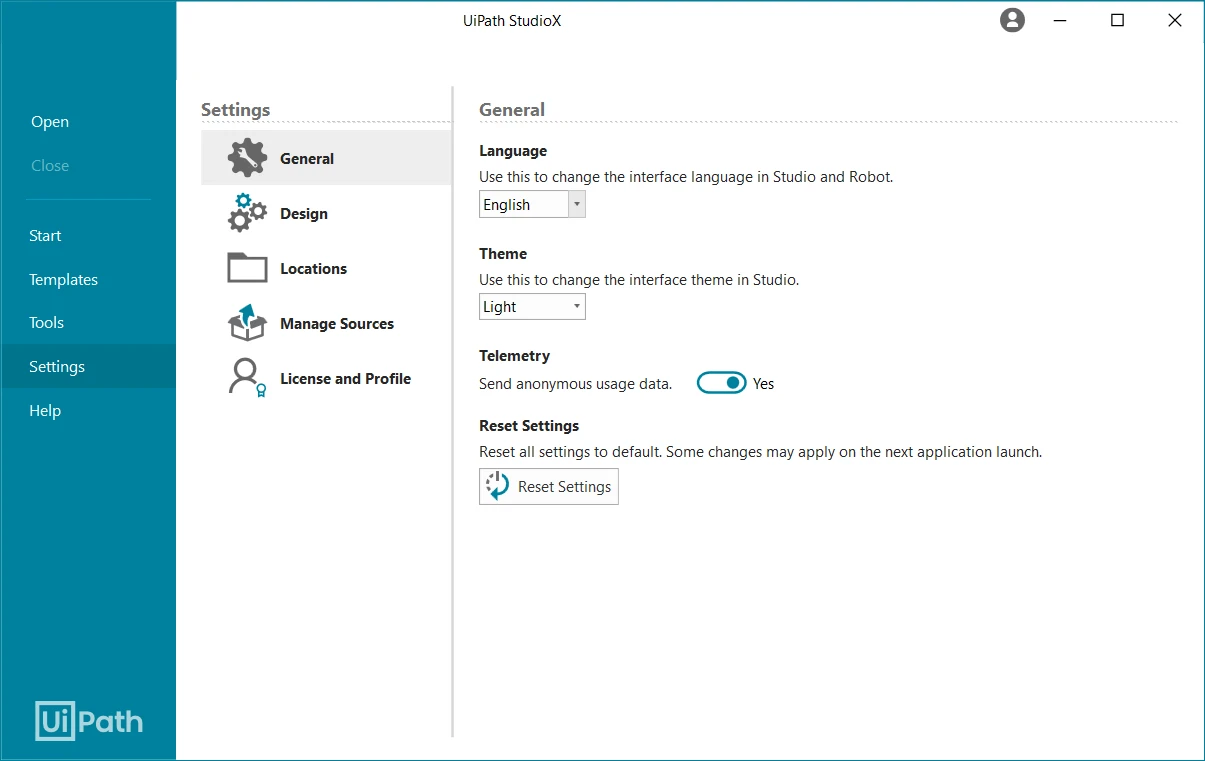Switch to the Design settings tab
1205x761 pixels.
click(x=304, y=214)
